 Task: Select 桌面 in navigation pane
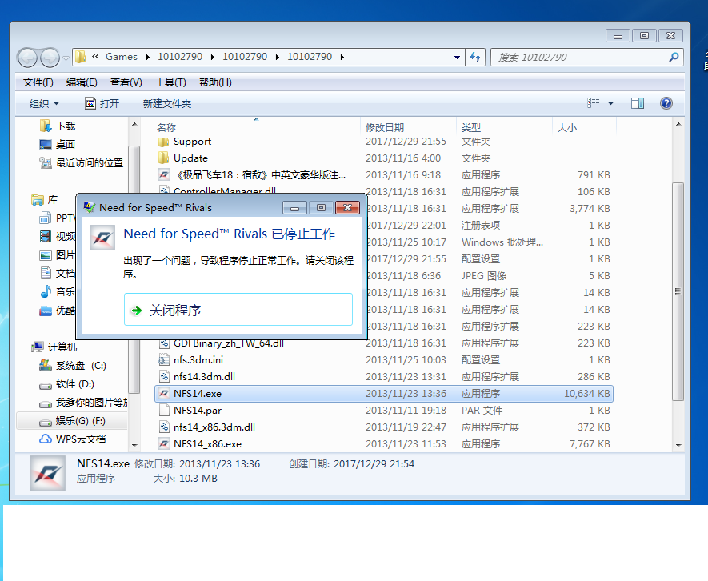tap(57, 144)
